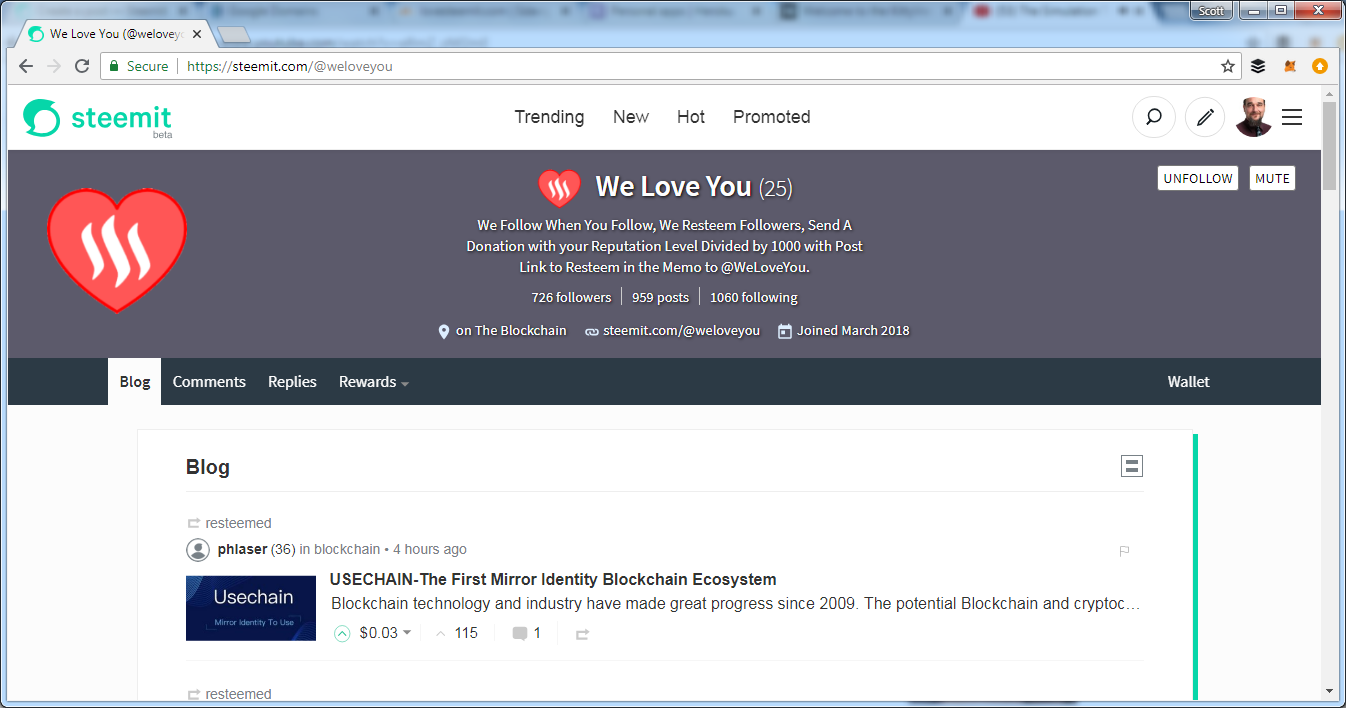The image size is (1346, 708).
Task: Click the pencil icon to write a post
Action: (x=1205, y=117)
